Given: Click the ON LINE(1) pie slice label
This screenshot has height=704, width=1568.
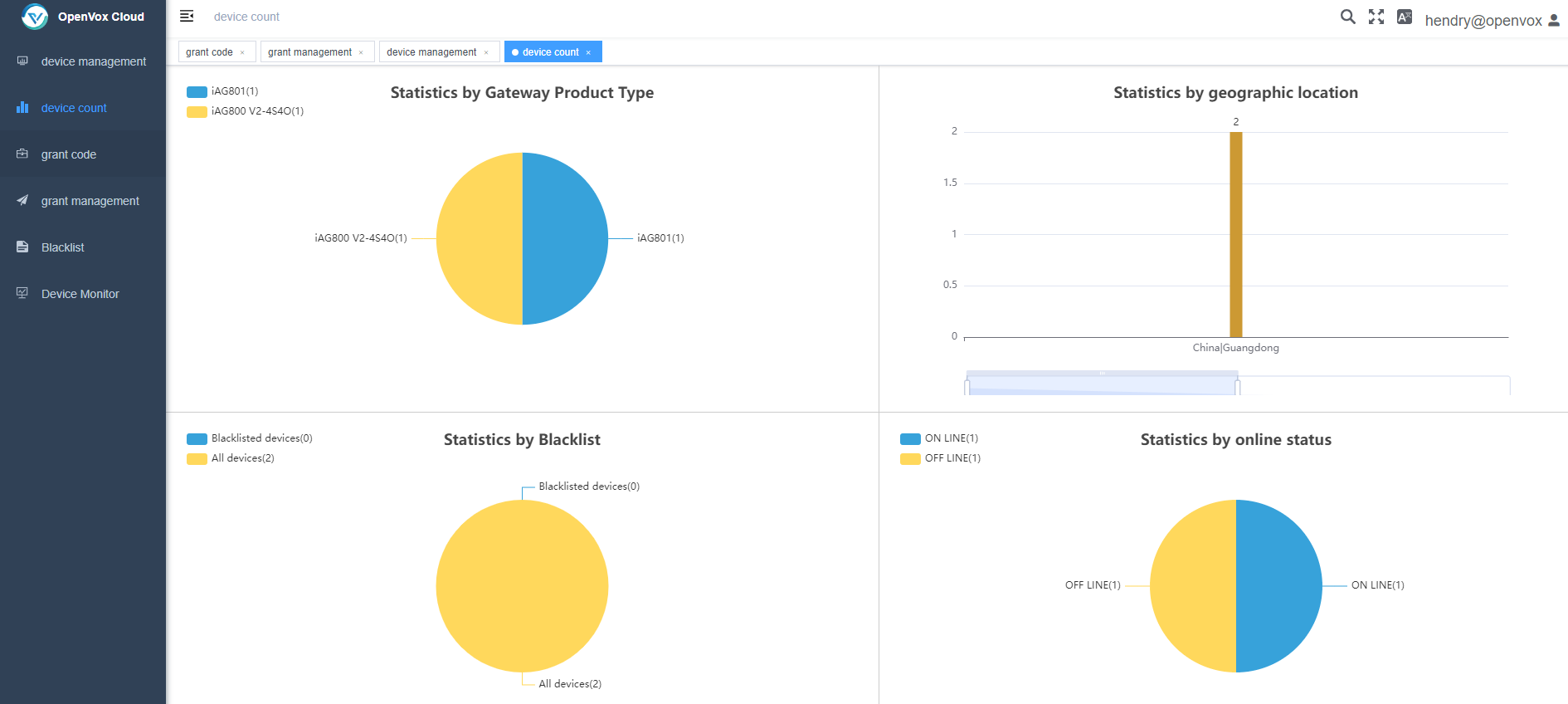Looking at the screenshot, I should 1378,585.
